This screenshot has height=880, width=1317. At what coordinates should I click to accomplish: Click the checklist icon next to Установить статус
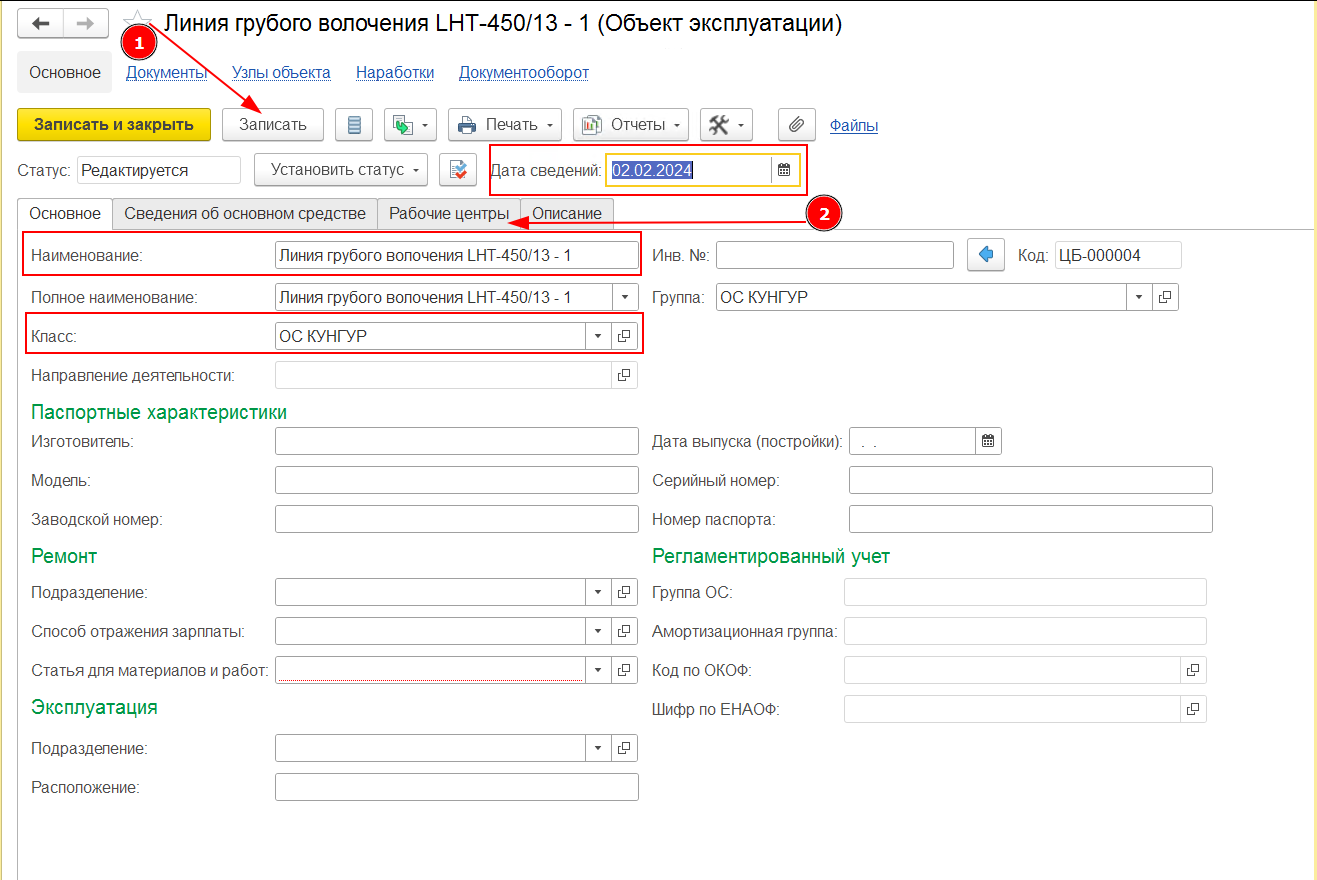click(x=458, y=170)
